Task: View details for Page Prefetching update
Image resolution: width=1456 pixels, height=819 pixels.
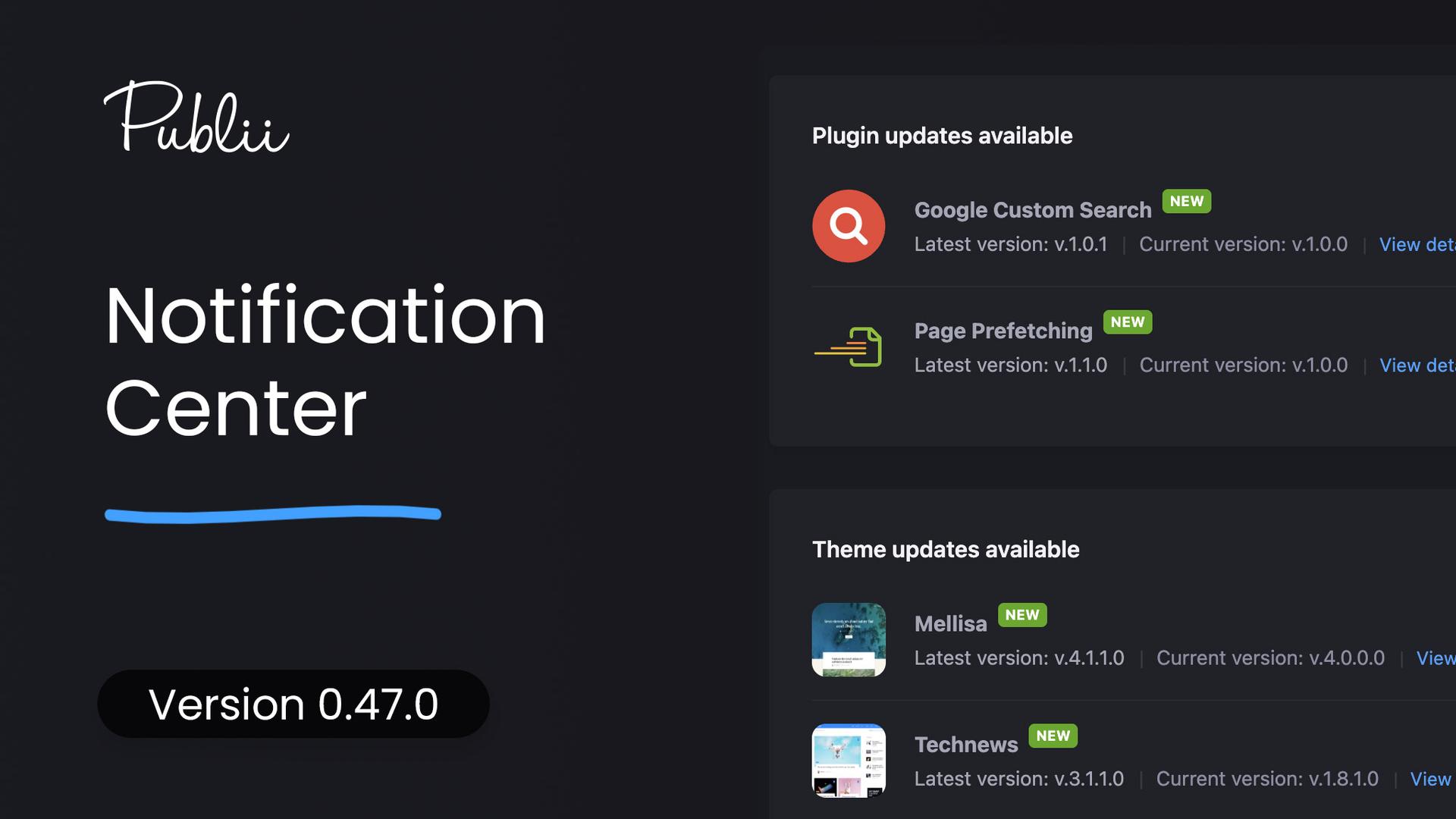Action: (x=1416, y=366)
